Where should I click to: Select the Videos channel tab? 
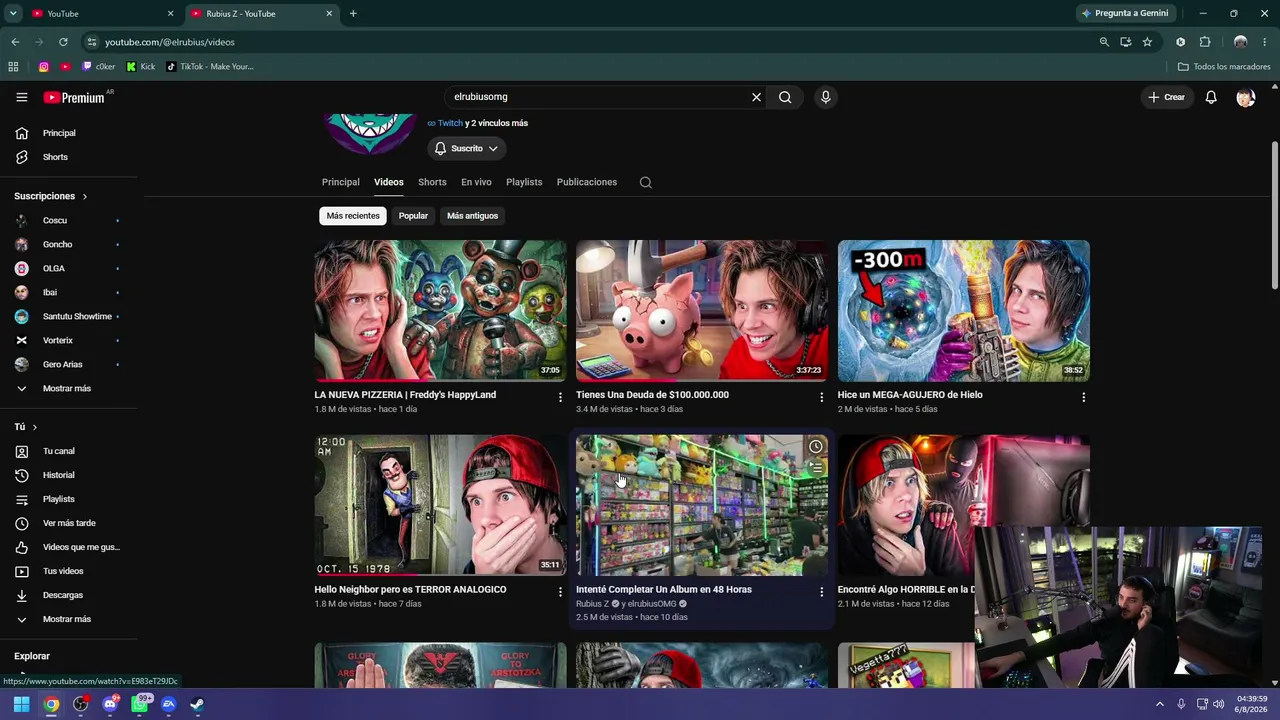(x=388, y=182)
